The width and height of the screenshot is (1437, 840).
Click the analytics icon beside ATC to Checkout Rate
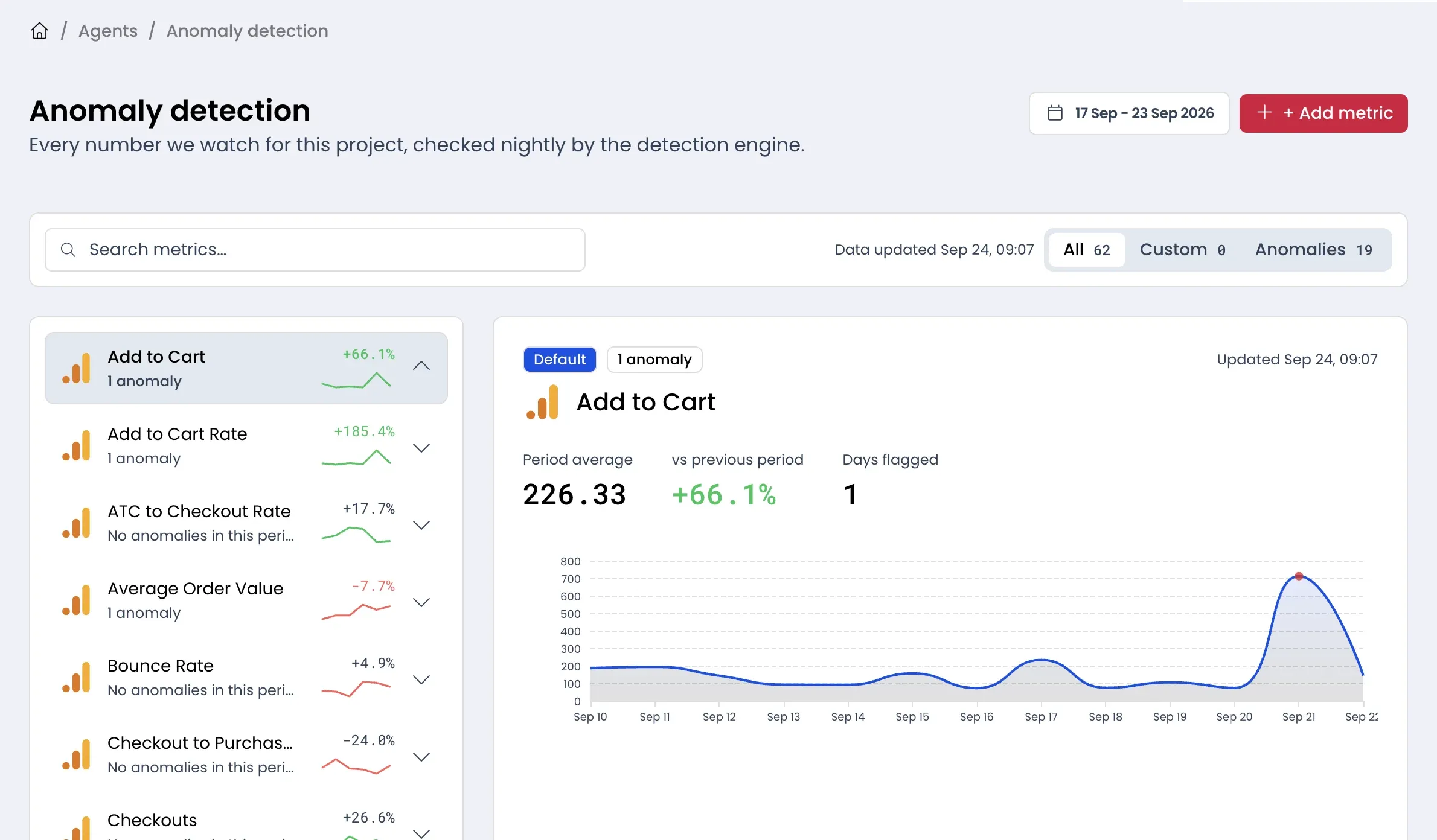(76, 523)
